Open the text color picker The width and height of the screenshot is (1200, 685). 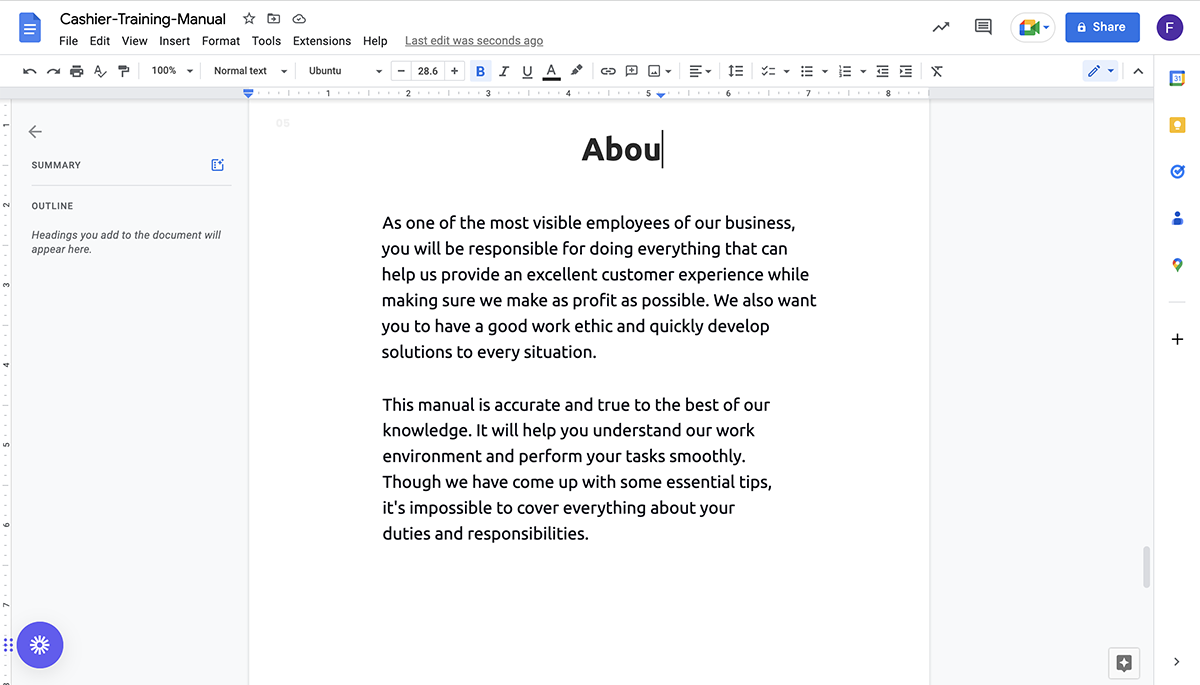[551, 71]
